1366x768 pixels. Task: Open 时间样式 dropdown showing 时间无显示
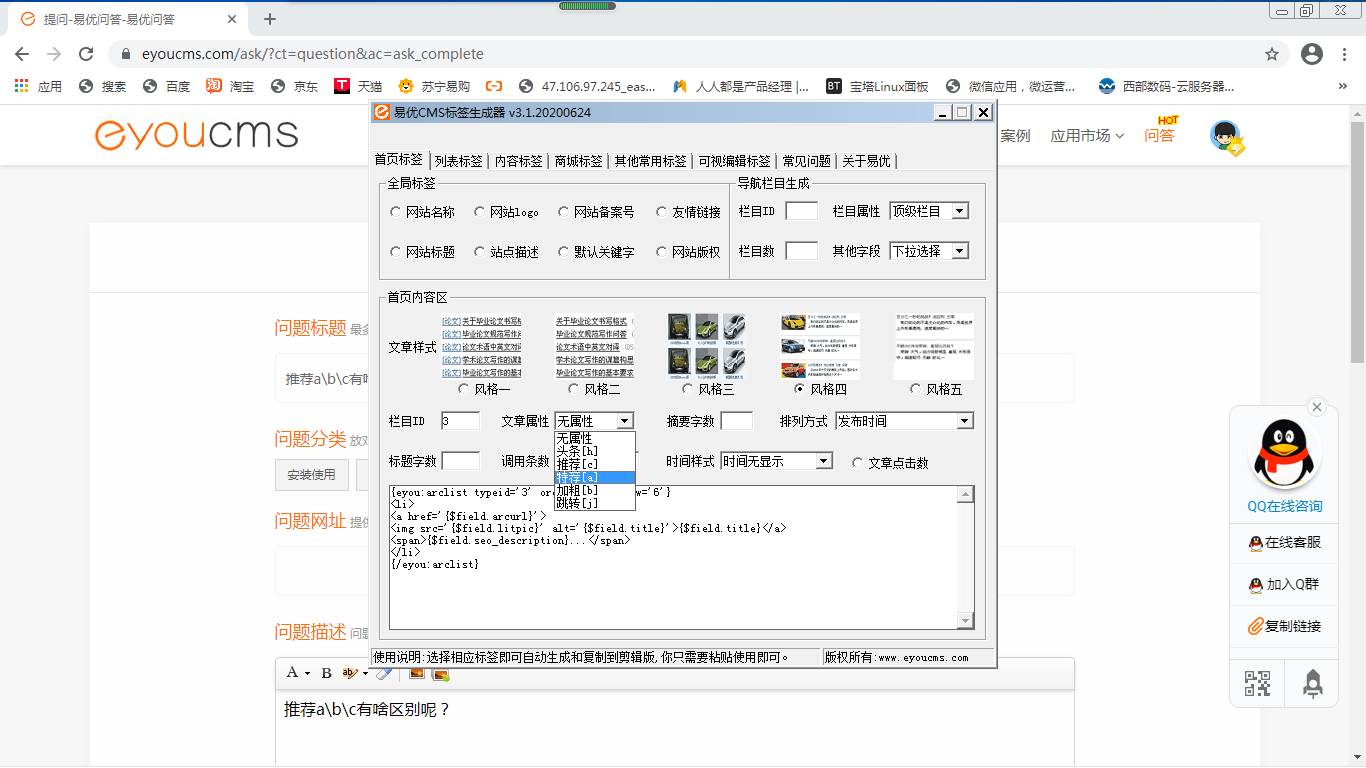776,461
